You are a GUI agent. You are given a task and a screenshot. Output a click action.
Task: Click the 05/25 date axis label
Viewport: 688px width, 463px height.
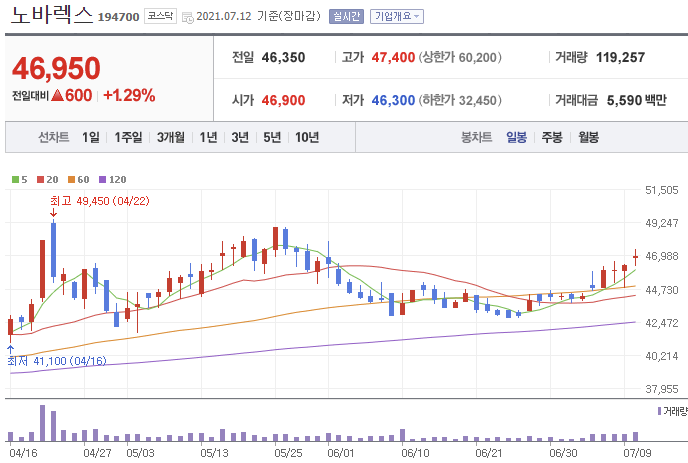[288, 453]
